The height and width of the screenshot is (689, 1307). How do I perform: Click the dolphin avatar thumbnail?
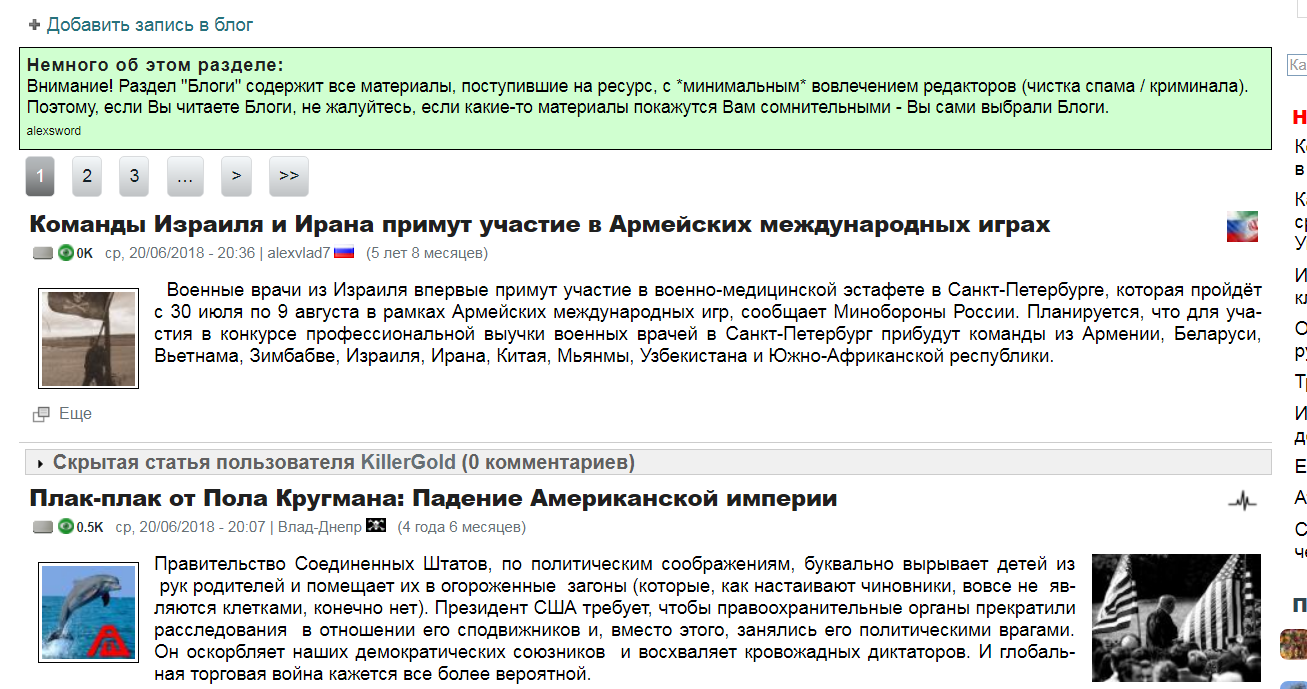[x=88, y=612]
